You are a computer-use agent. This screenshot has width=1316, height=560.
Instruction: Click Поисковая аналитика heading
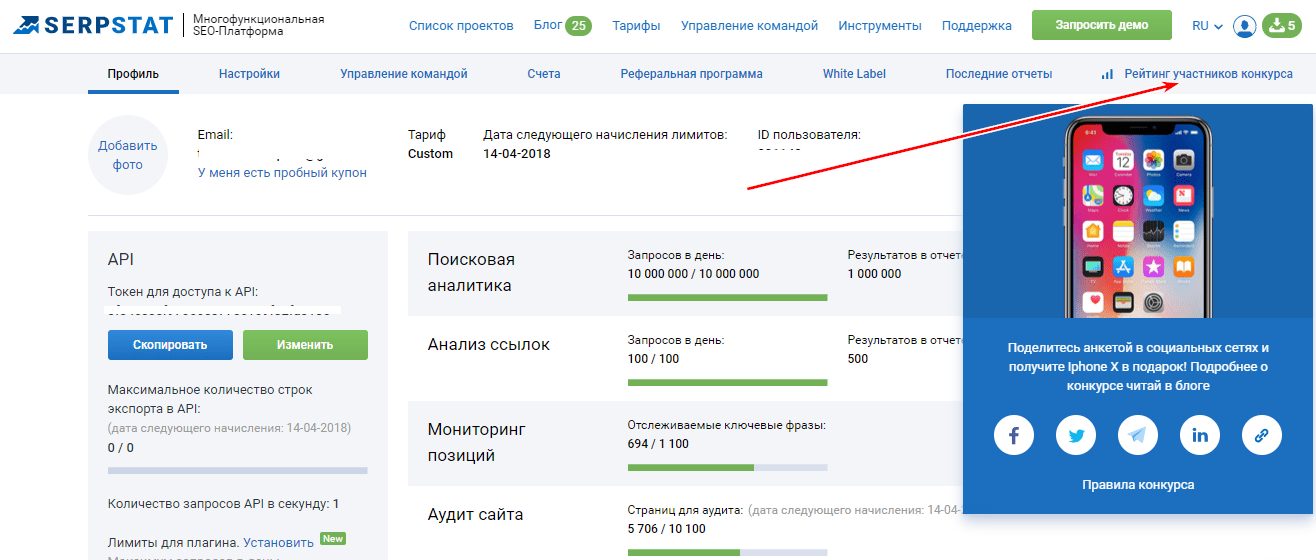(x=471, y=272)
